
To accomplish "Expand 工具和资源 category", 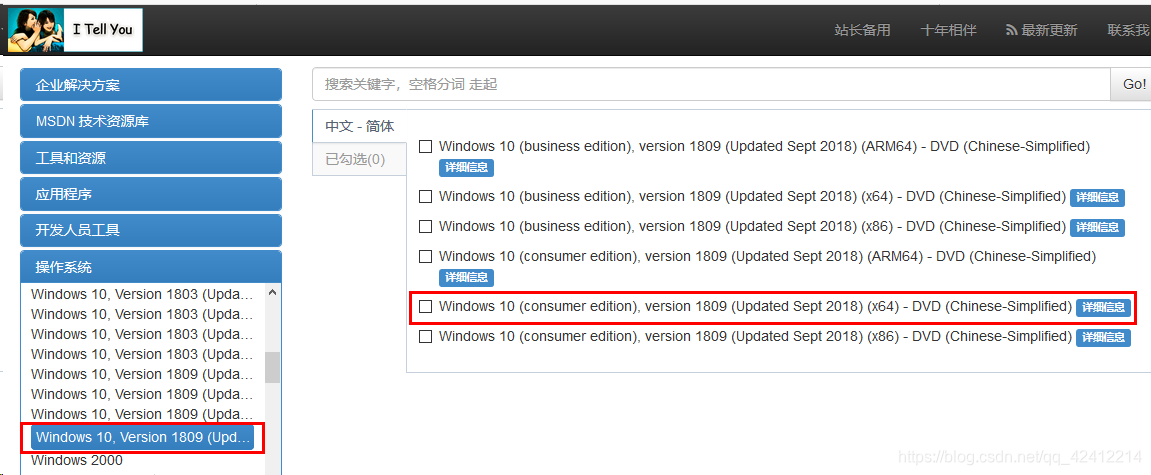I will tap(150, 158).
